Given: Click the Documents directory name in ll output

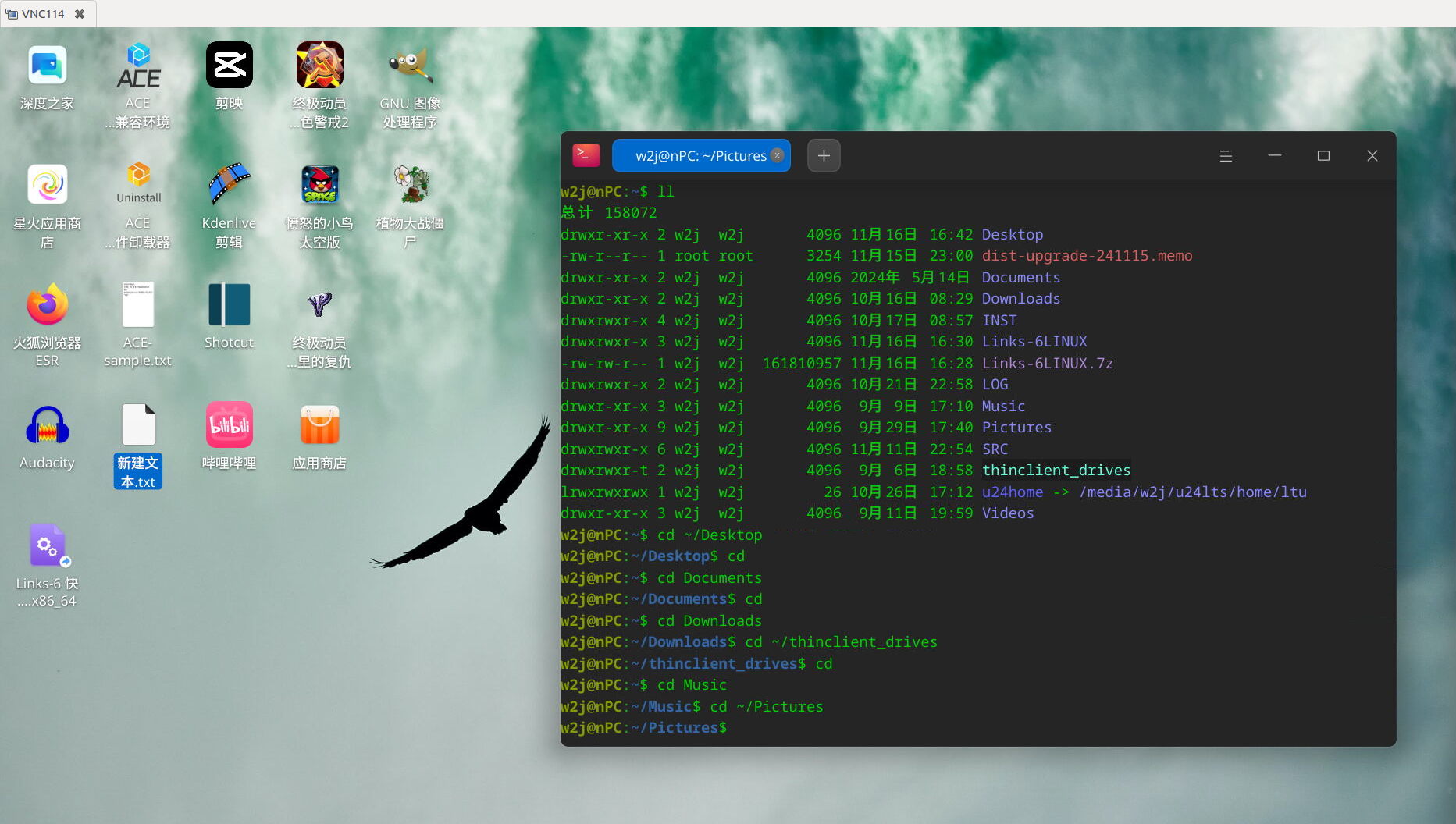Looking at the screenshot, I should (1020, 278).
